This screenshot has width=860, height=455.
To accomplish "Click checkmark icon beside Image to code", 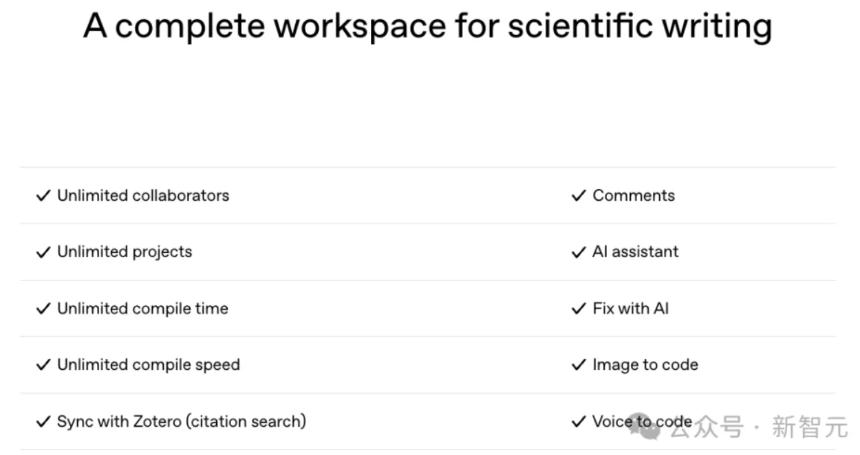I will pos(578,365).
